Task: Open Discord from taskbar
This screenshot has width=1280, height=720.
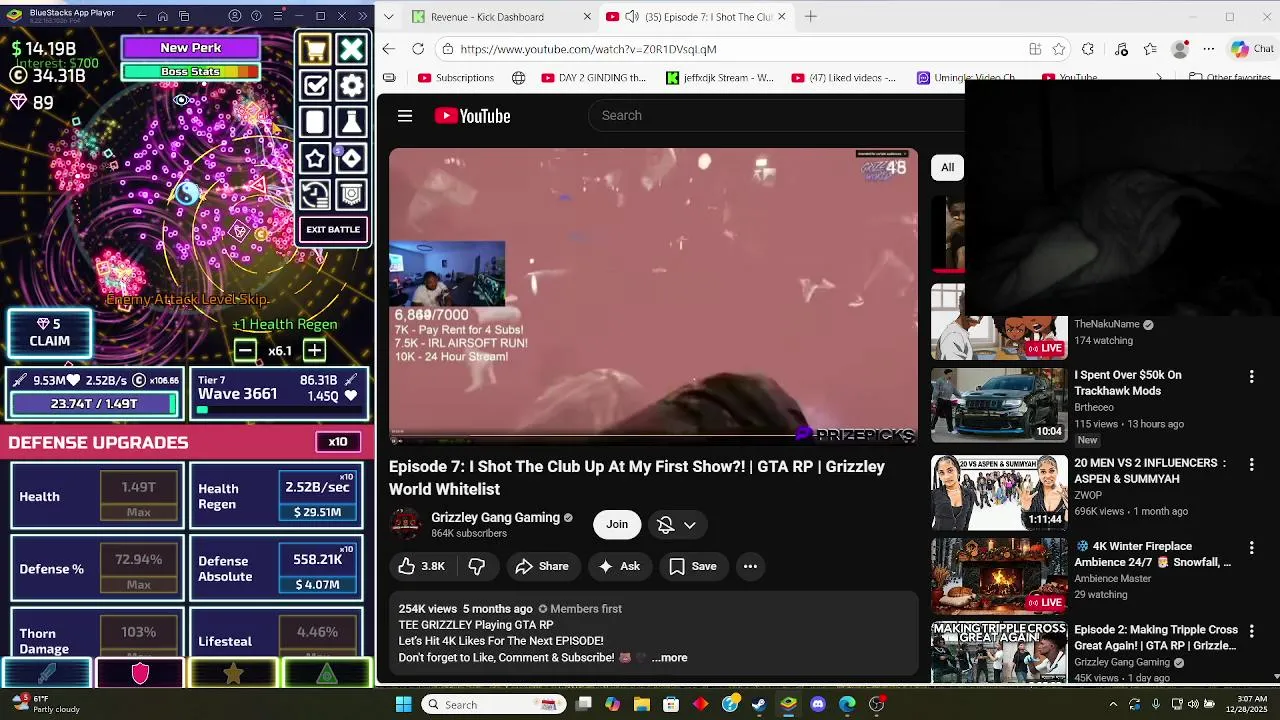Action: point(818,704)
